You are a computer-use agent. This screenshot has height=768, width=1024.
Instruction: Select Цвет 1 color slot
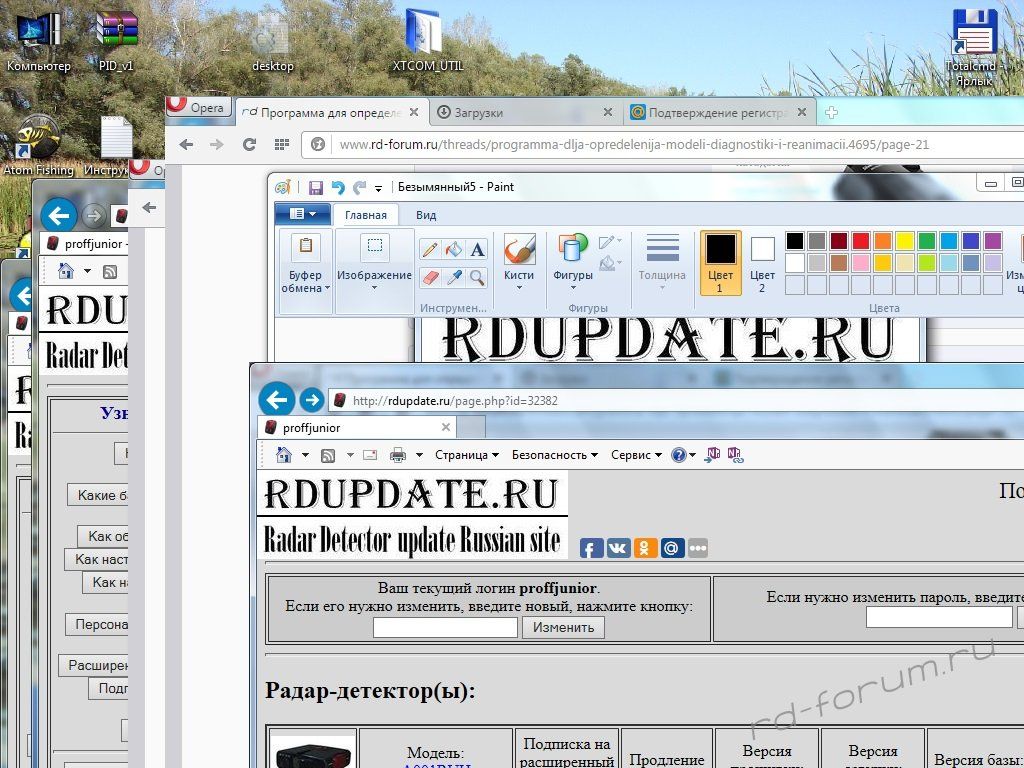pos(720,262)
